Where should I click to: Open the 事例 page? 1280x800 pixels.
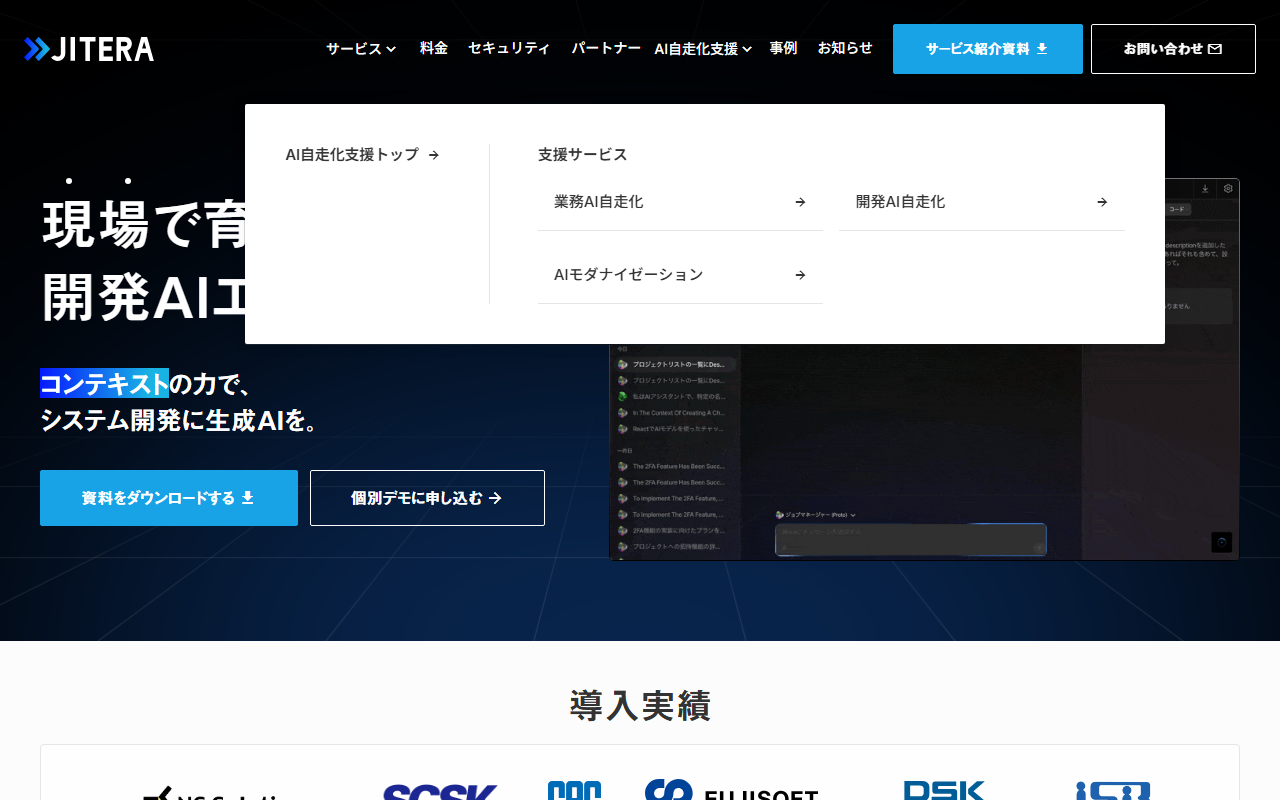coord(783,48)
